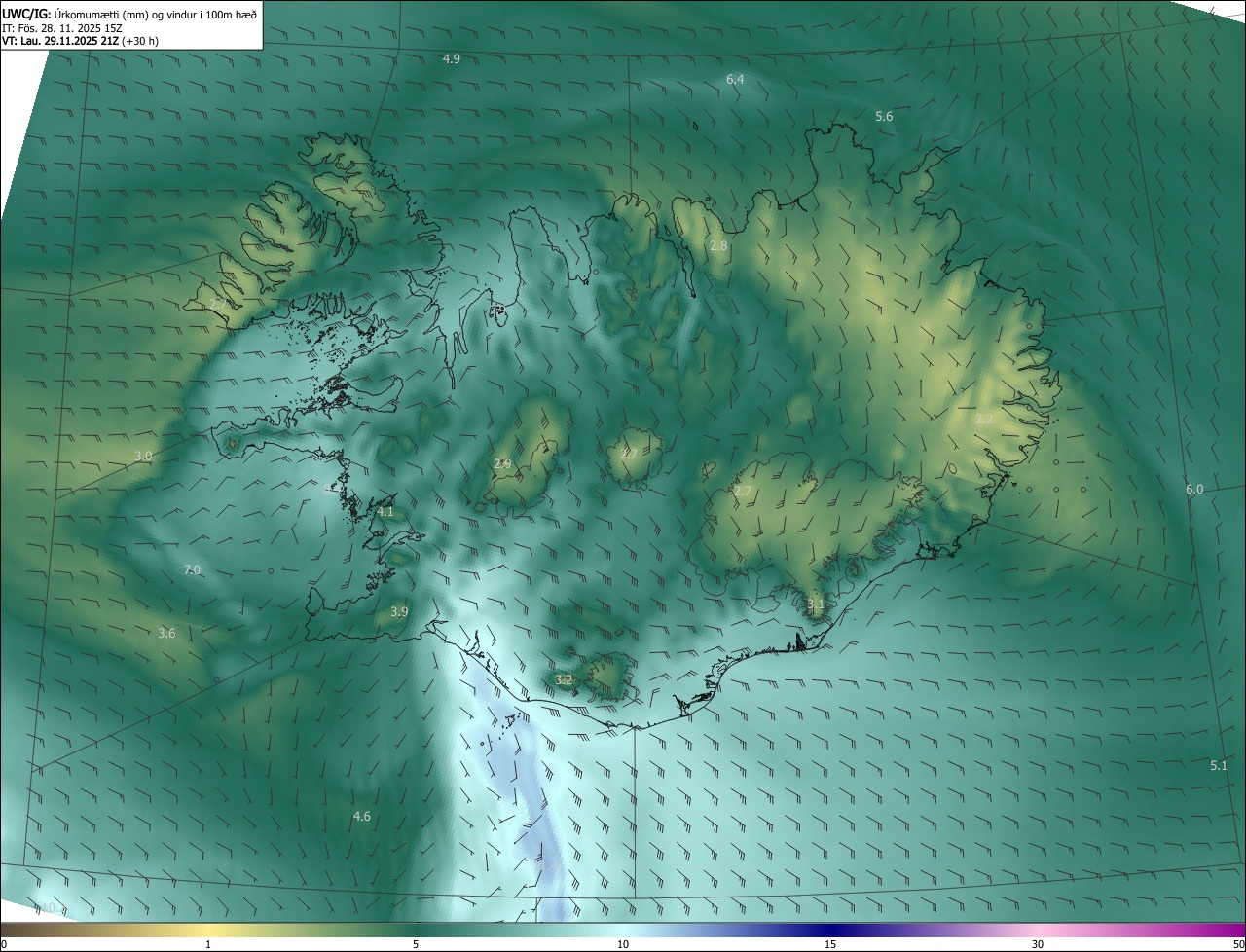1246x952 pixels.
Task: Click the initial time line "IT: Fös. 28. 11. 2025 15Z"
Action: point(64,28)
